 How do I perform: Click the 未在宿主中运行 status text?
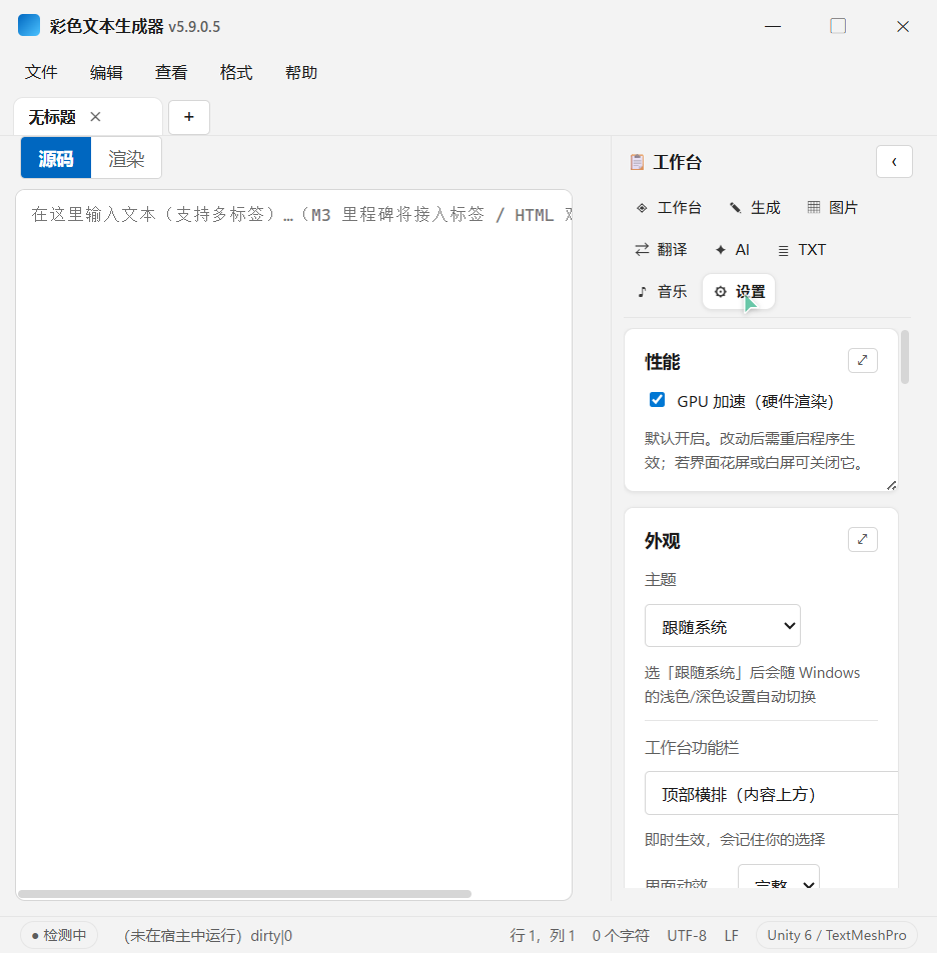[x=182, y=935]
